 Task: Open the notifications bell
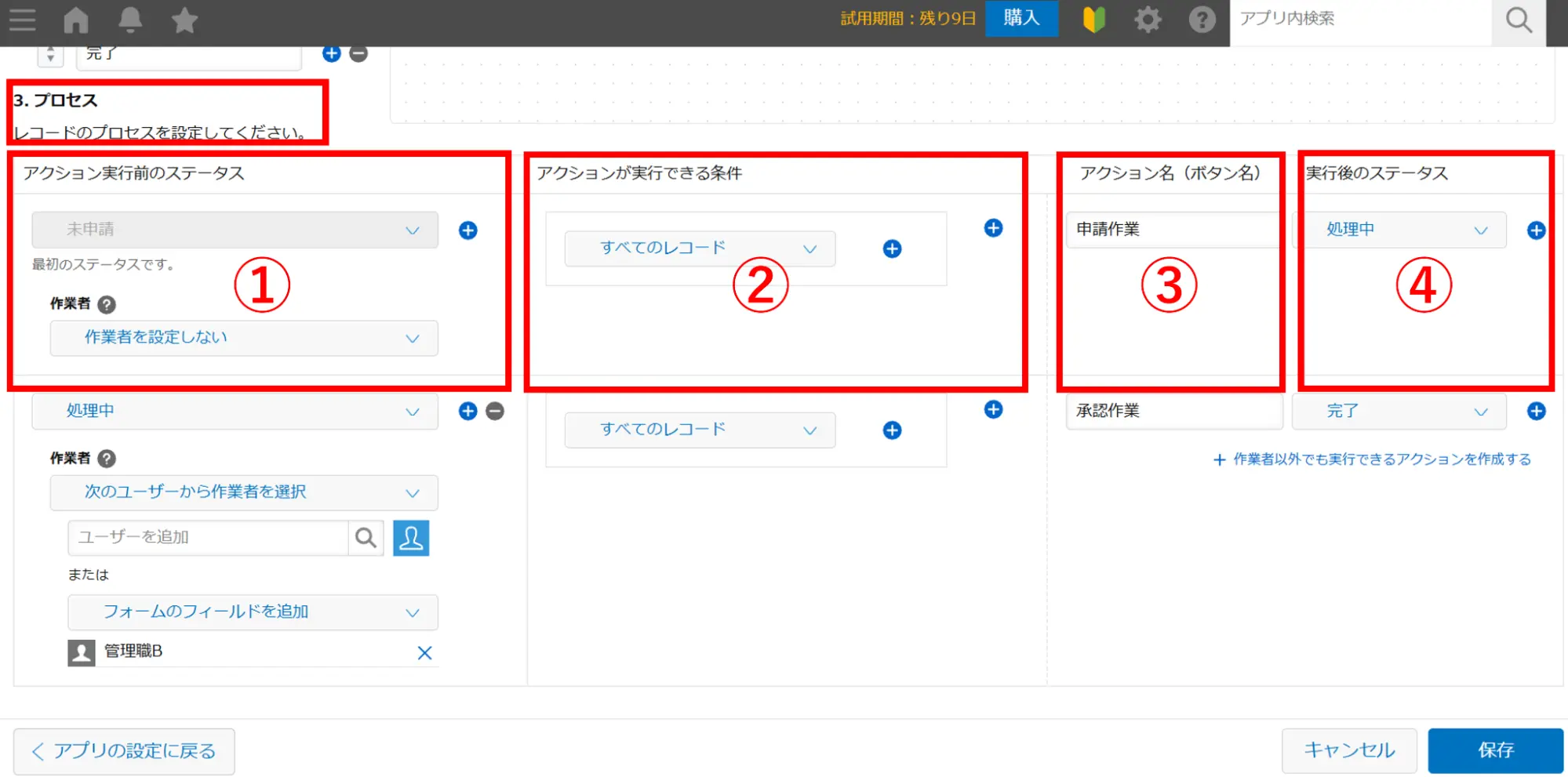(x=130, y=20)
